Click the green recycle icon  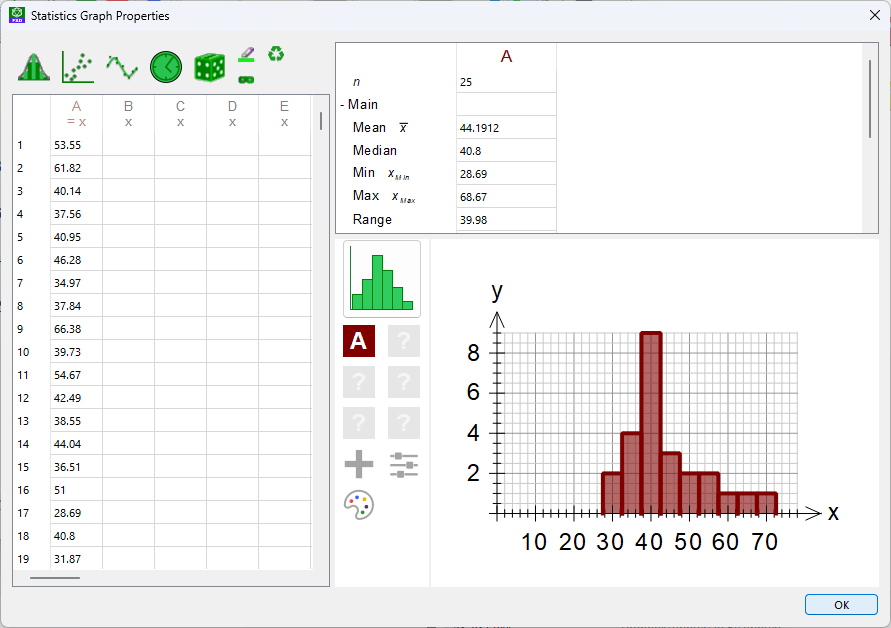click(275, 54)
